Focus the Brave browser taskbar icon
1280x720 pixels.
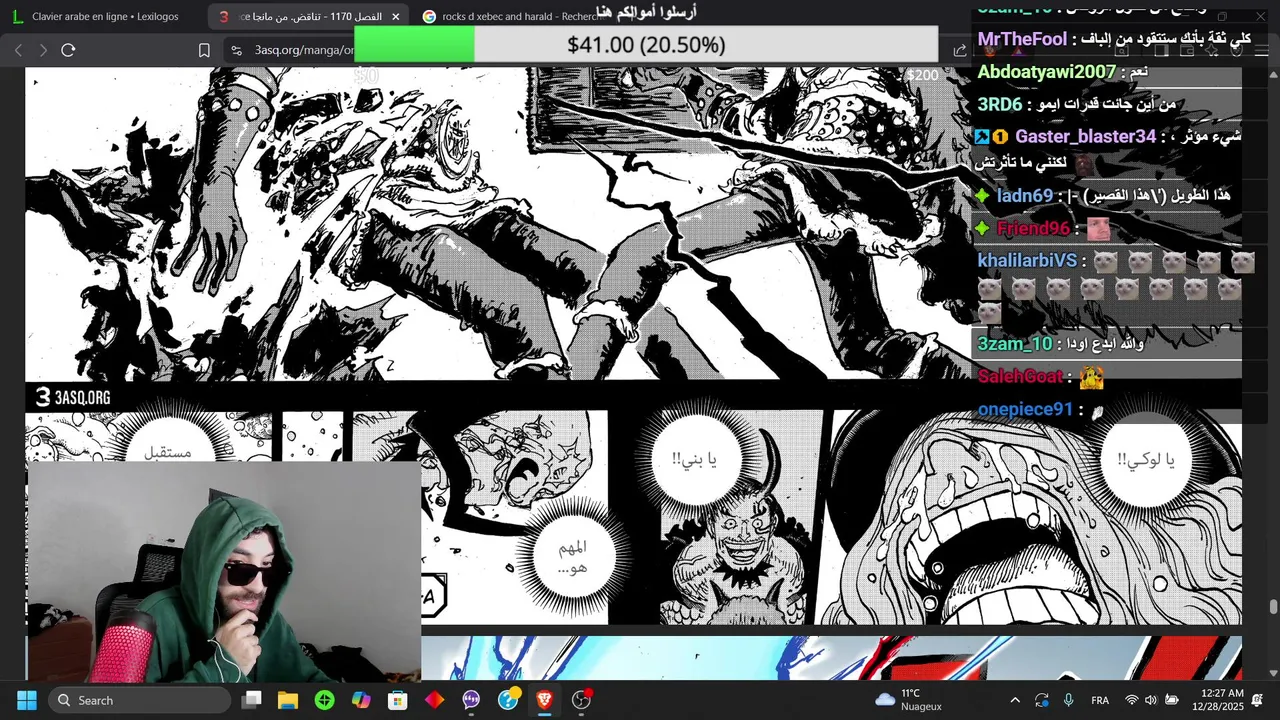(544, 700)
